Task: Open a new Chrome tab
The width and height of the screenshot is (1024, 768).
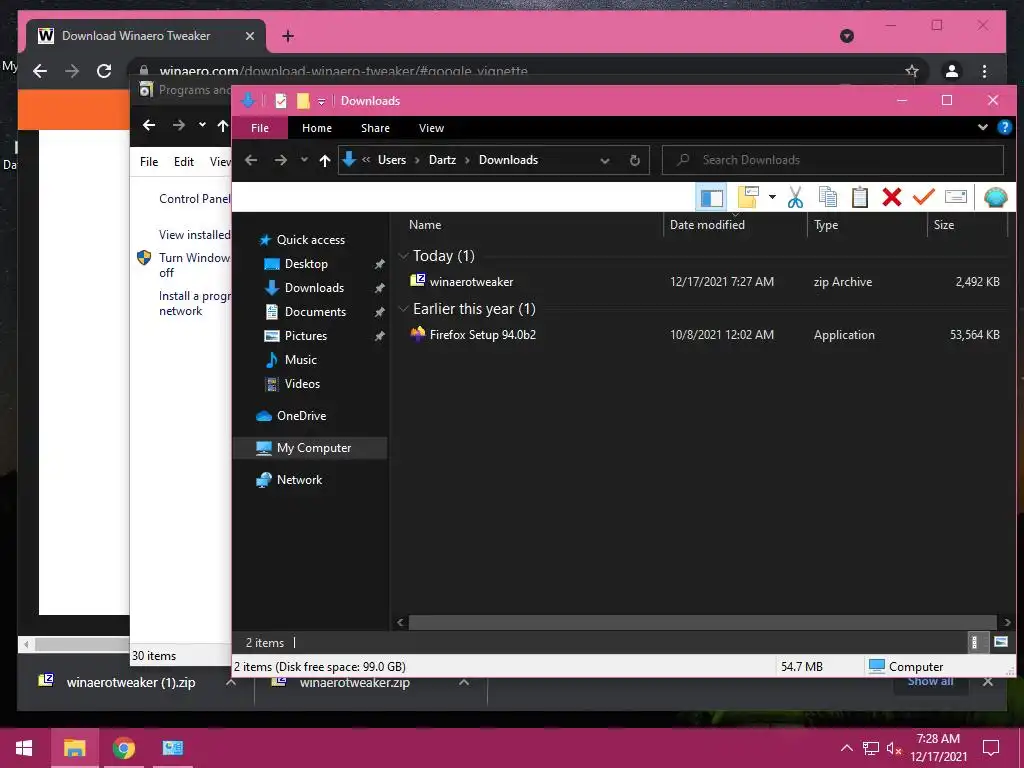Action: click(x=288, y=36)
